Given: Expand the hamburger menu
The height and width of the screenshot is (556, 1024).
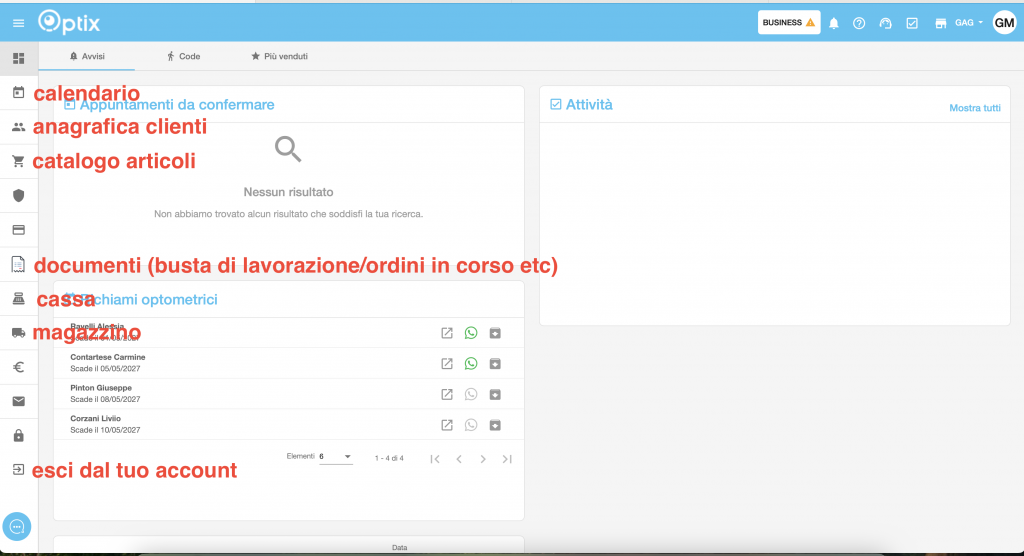Looking at the screenshot, I should point(18,23).
